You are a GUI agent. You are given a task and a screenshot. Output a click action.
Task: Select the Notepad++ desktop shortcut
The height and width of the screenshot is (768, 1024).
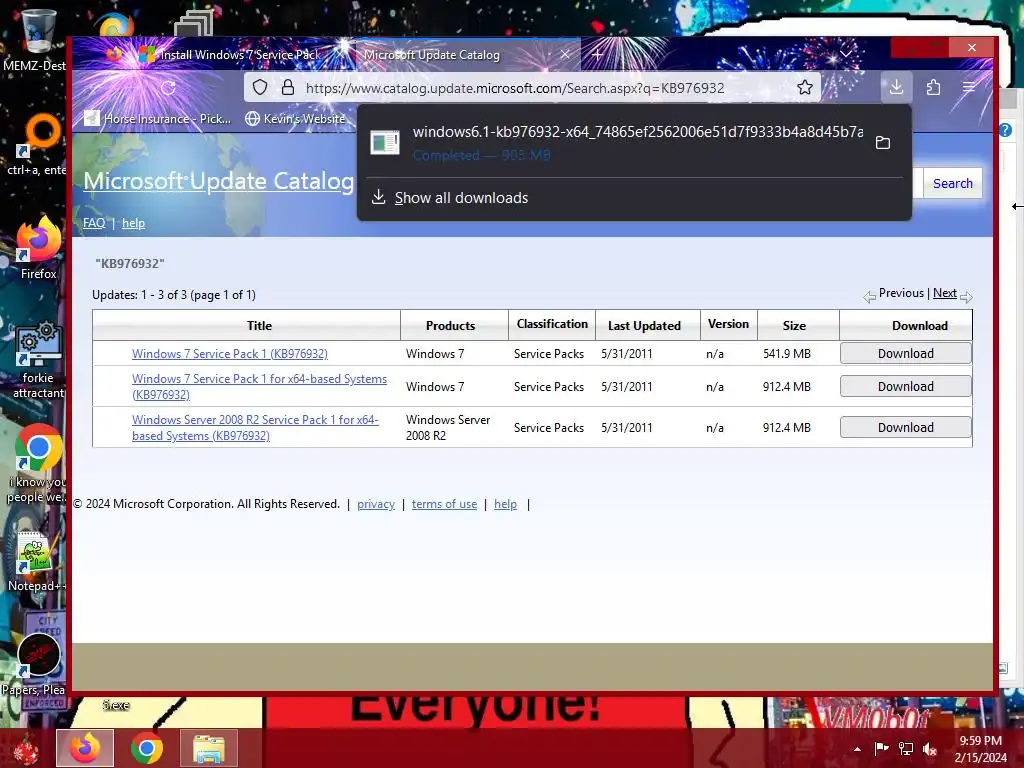point(35,562)
